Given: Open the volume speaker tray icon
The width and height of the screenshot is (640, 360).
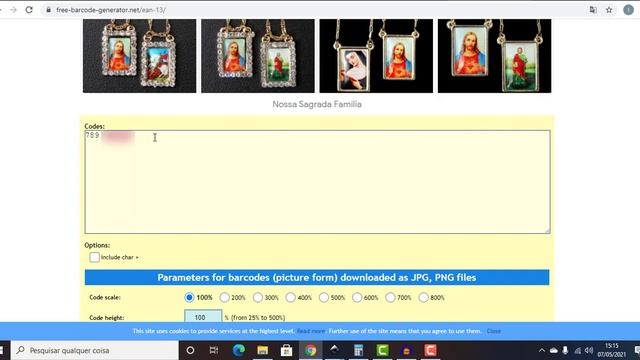Looking at the screenshot, I should click(x=589, y=350).
